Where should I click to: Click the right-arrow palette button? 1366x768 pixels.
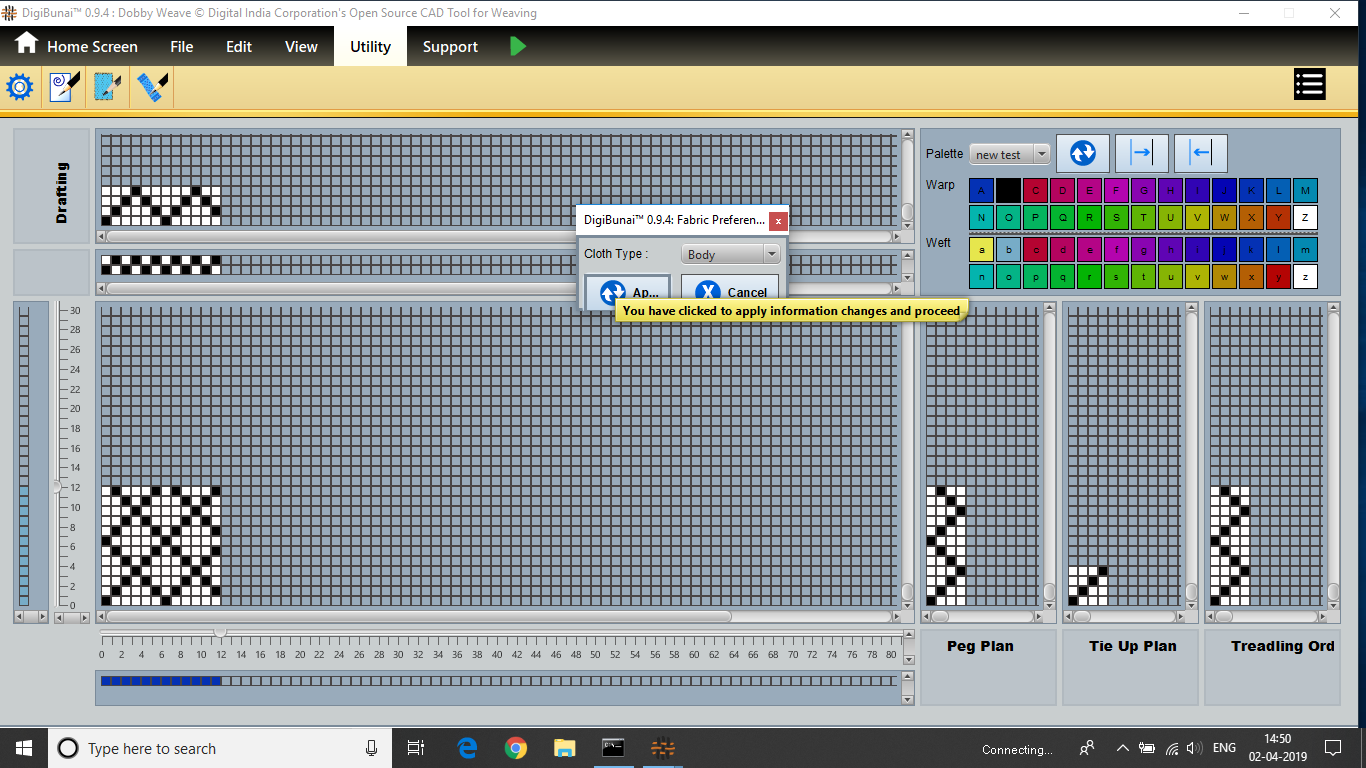point(1141,153)
